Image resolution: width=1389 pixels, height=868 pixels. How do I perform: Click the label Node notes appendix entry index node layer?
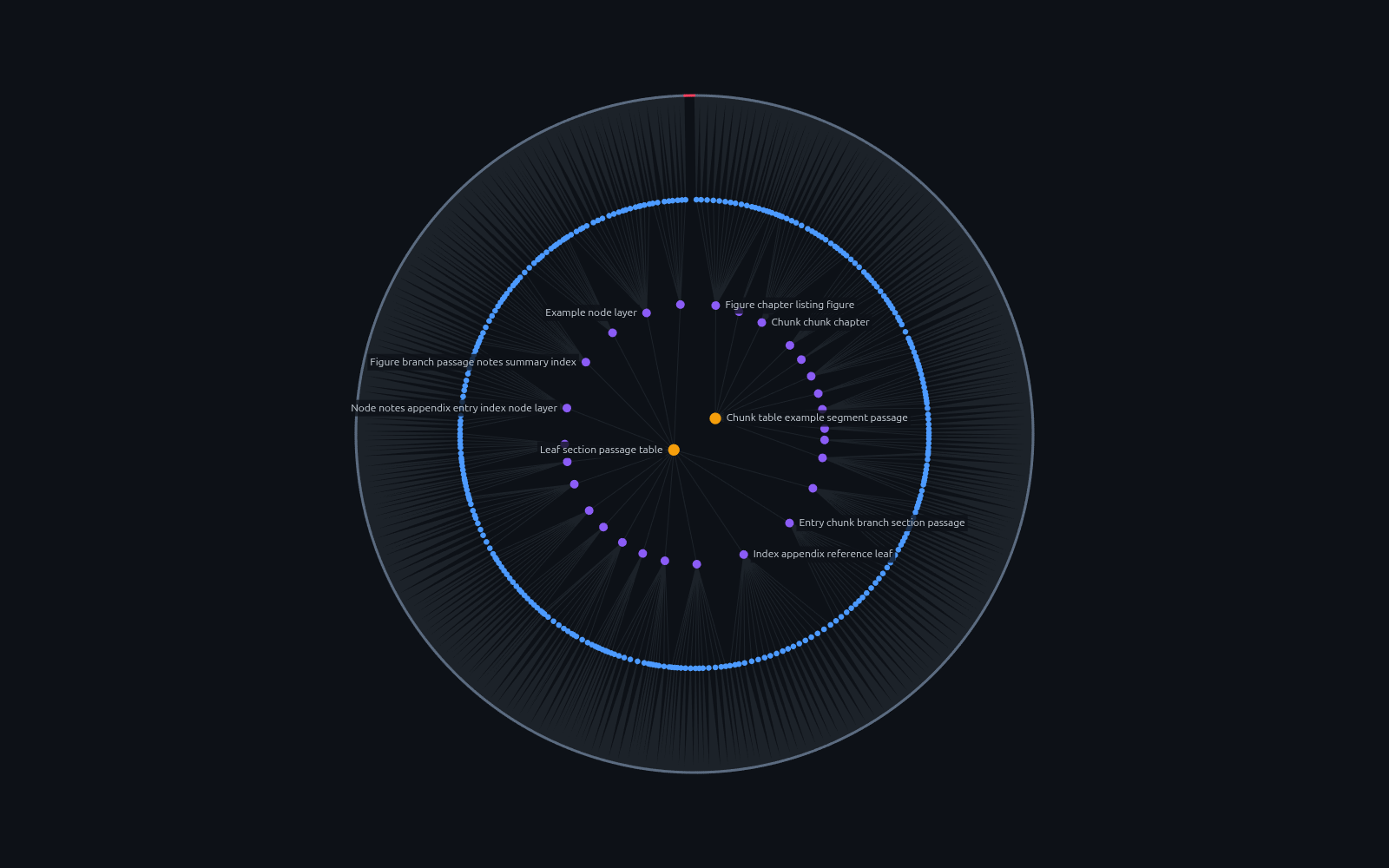(454, 408)
